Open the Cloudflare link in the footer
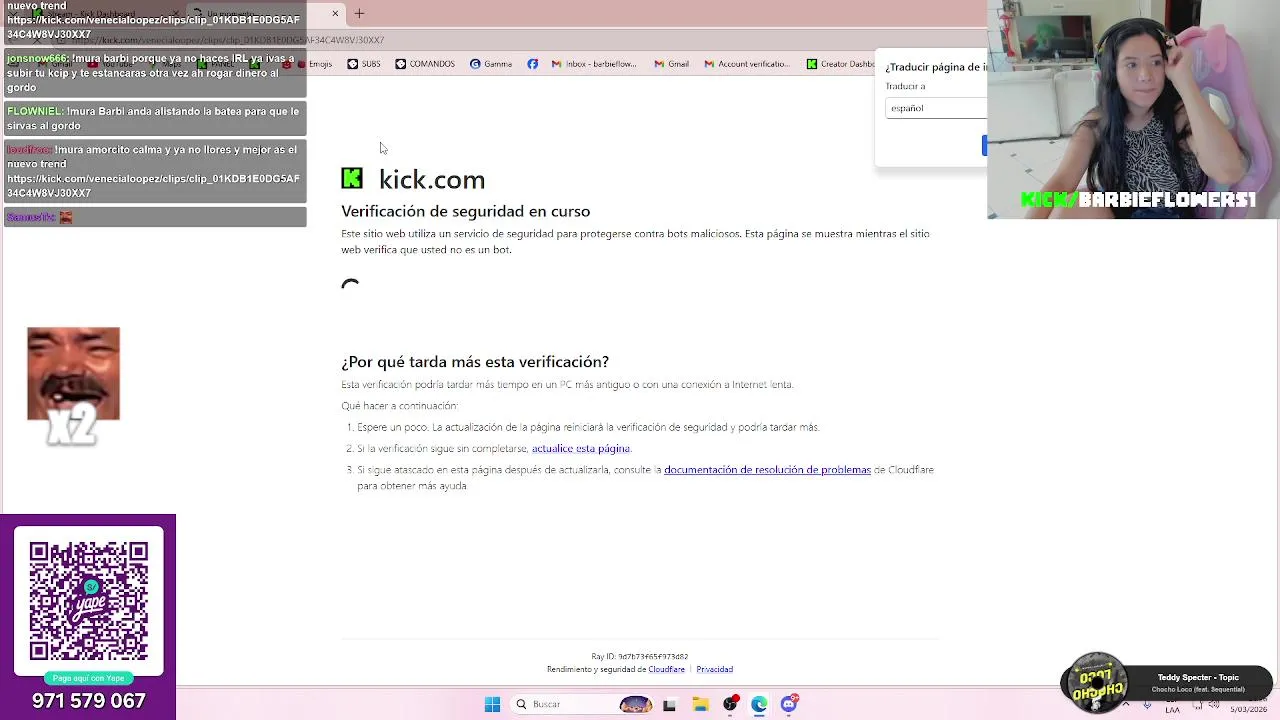The width and height of the screenshot is (1280, 720). (666, 670)
